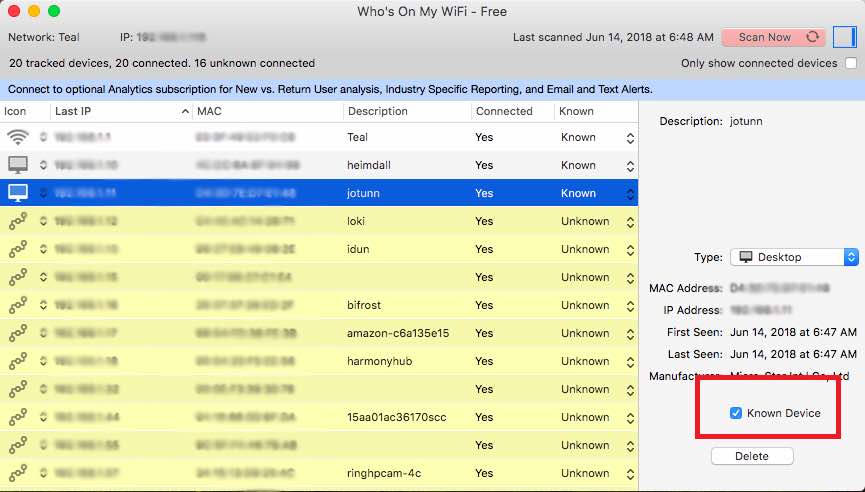Click the 20 tracked devices summary text
The height and width of the screenshot is (492, 865).
[162, 63]
